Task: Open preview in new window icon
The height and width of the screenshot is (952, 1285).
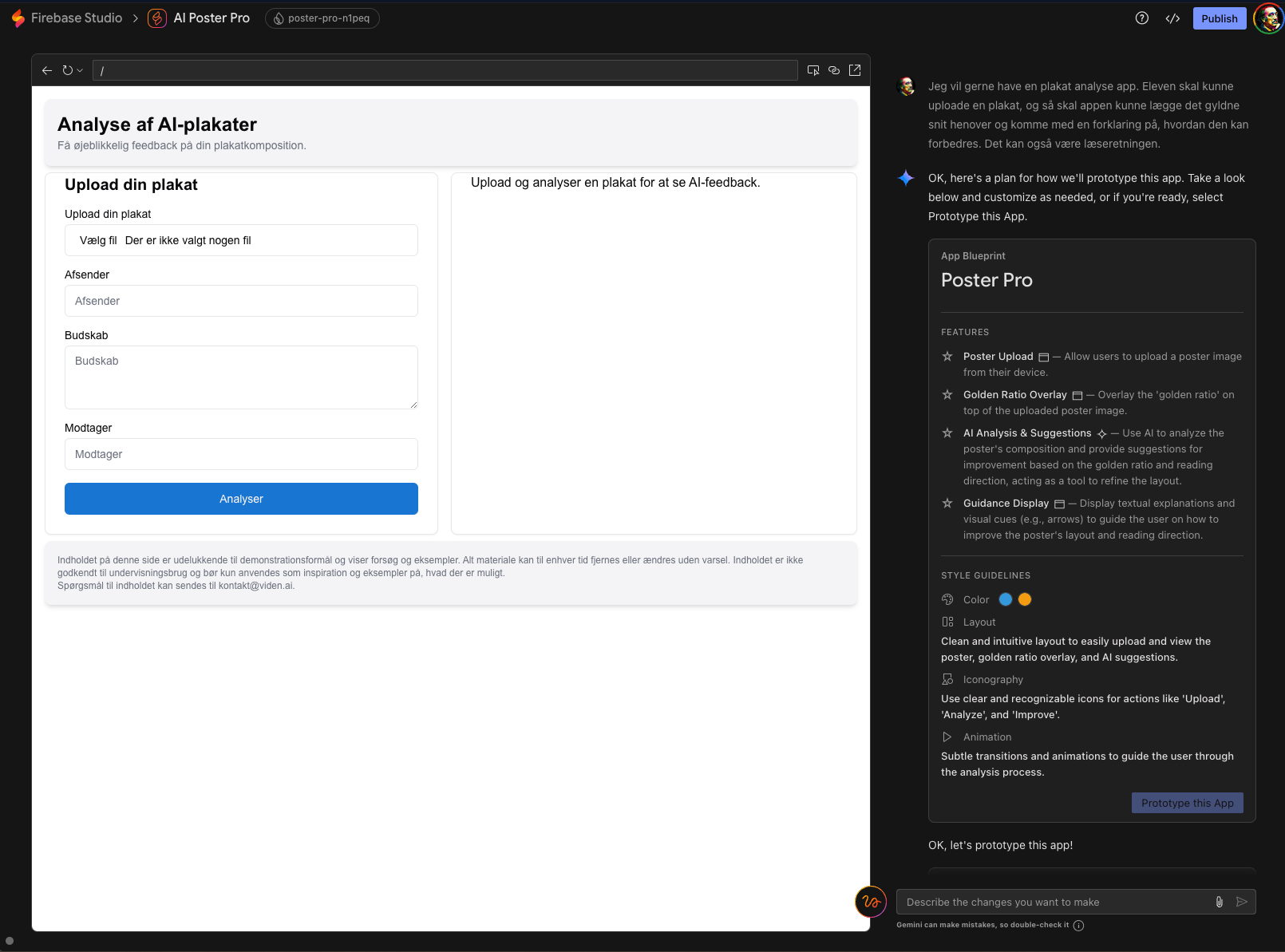Action: (855, 70)
